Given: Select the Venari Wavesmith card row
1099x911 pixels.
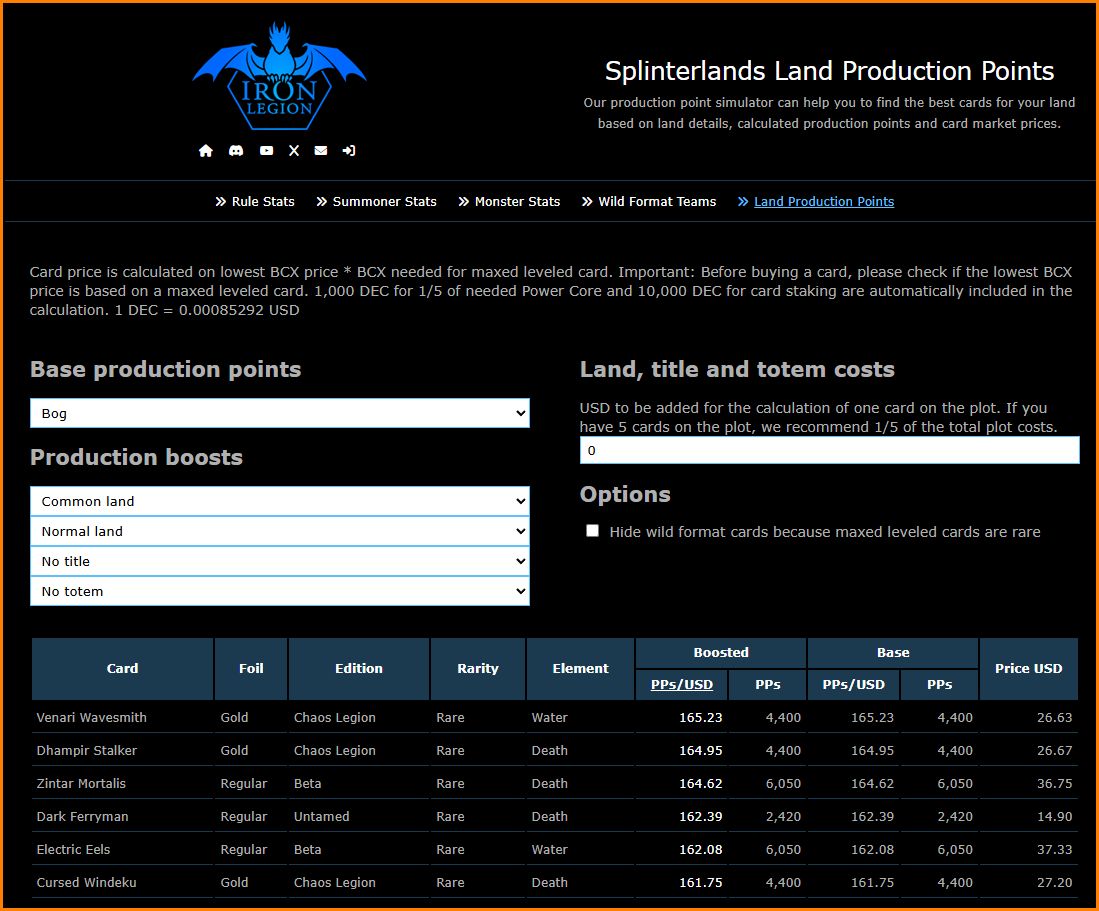Looking at the screenshot, I should (554, 718).
